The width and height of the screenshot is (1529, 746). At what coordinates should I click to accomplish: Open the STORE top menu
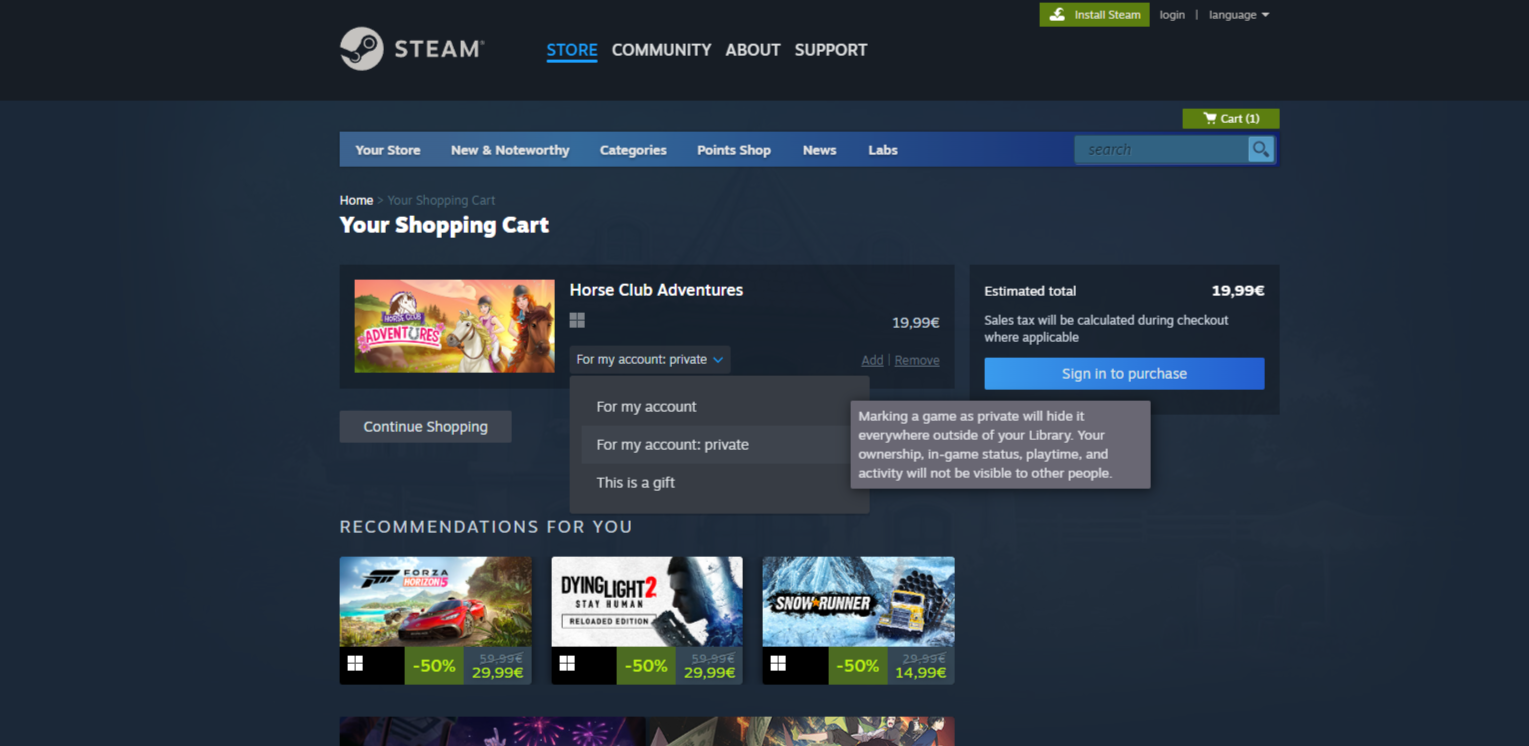(x=572, y=50)
